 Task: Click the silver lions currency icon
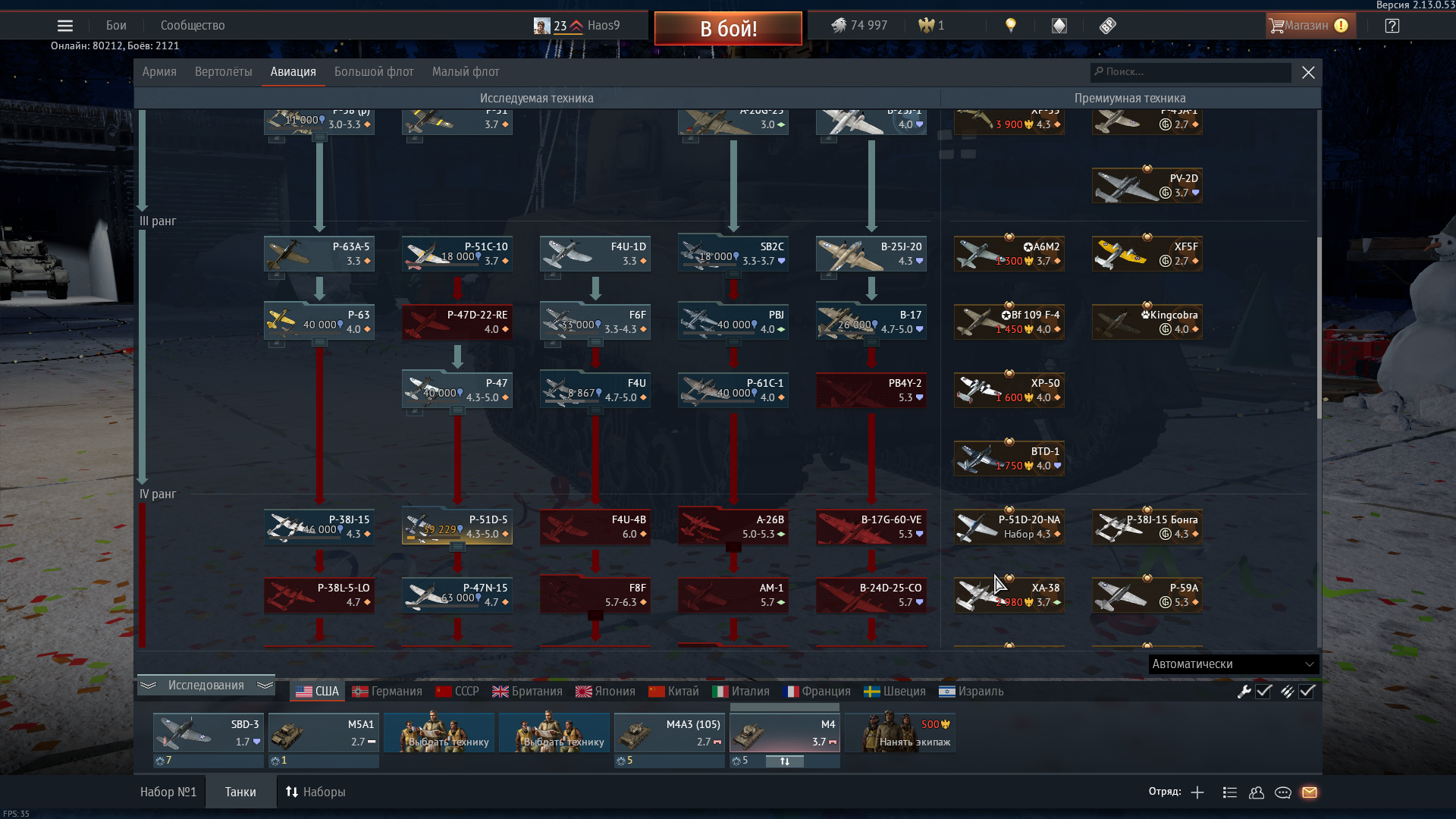(x=838, y=26)
